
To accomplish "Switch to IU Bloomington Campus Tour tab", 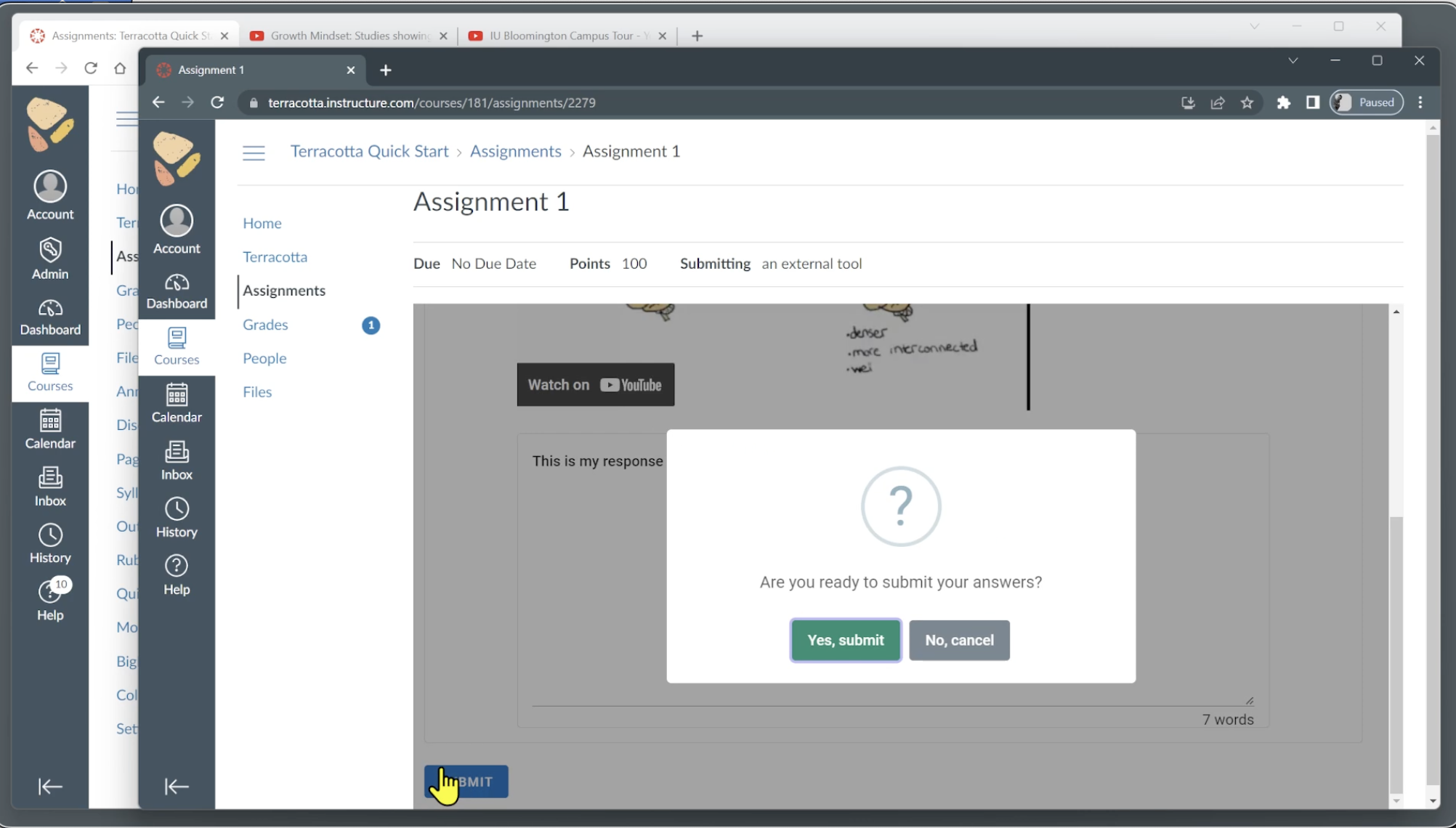I will coord(567,36).
